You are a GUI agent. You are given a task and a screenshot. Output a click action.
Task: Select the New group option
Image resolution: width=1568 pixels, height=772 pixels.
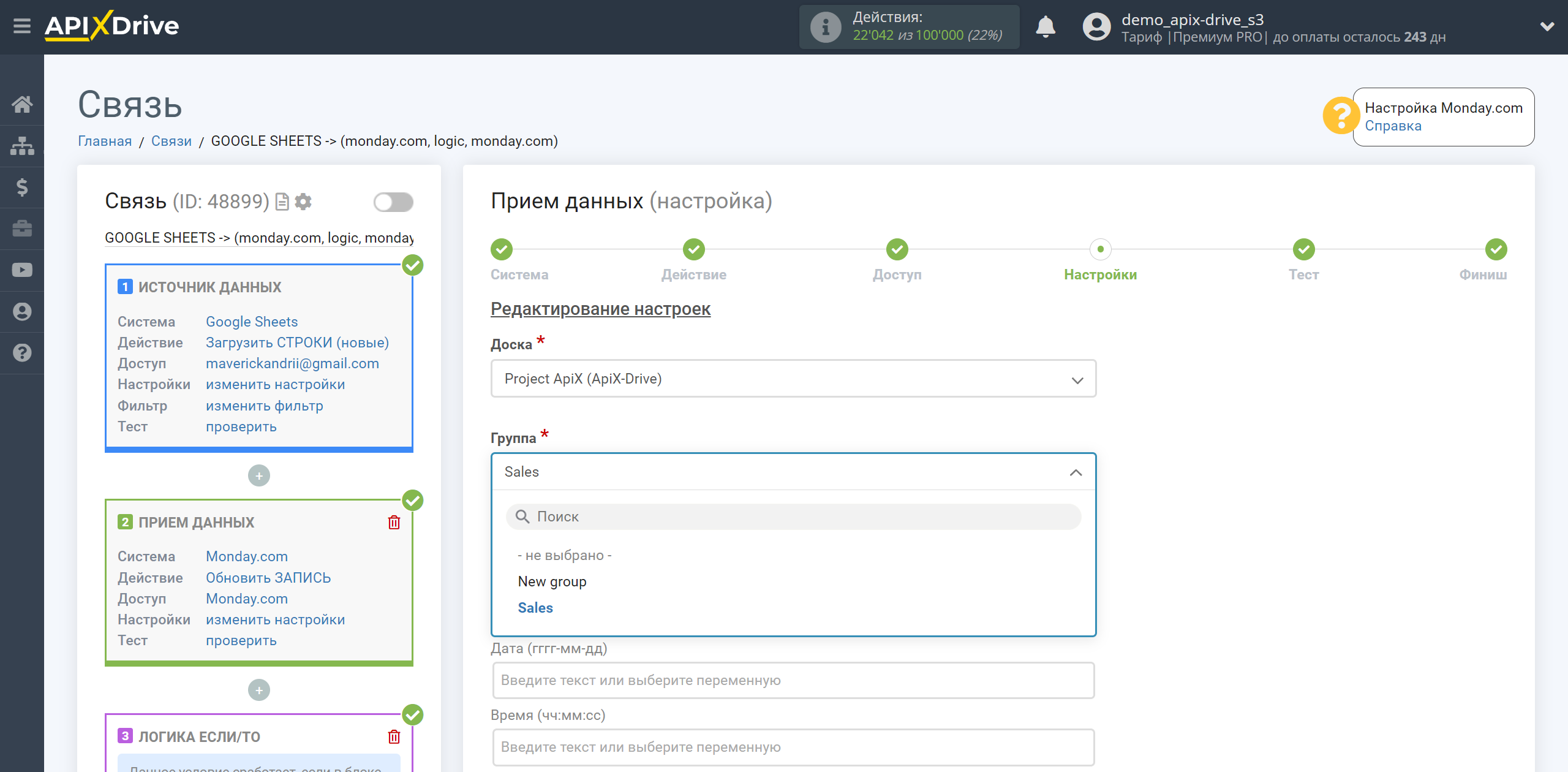[x=552, y=581]
